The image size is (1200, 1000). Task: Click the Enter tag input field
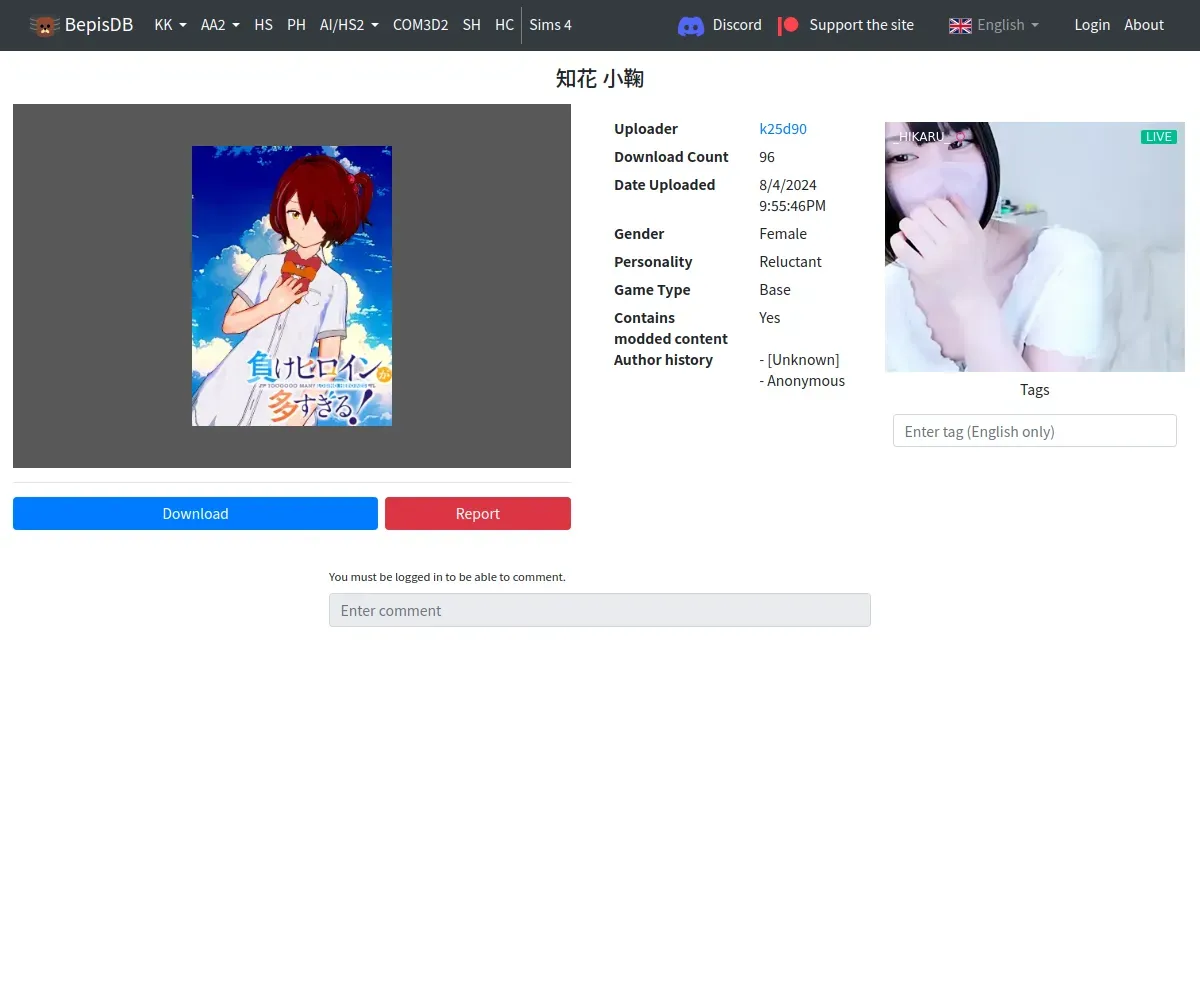pos(1035,431)
